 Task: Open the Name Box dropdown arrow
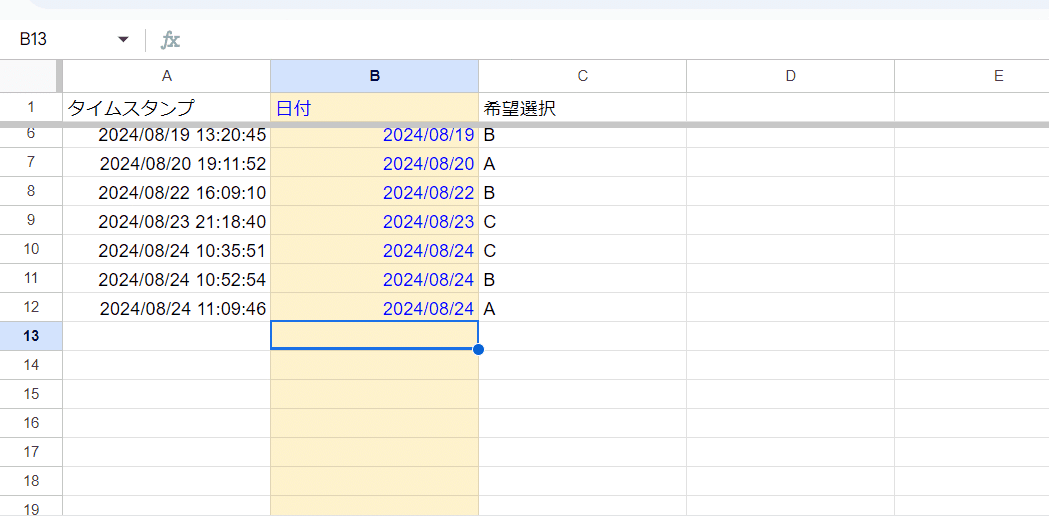click(x=123, y=40)
